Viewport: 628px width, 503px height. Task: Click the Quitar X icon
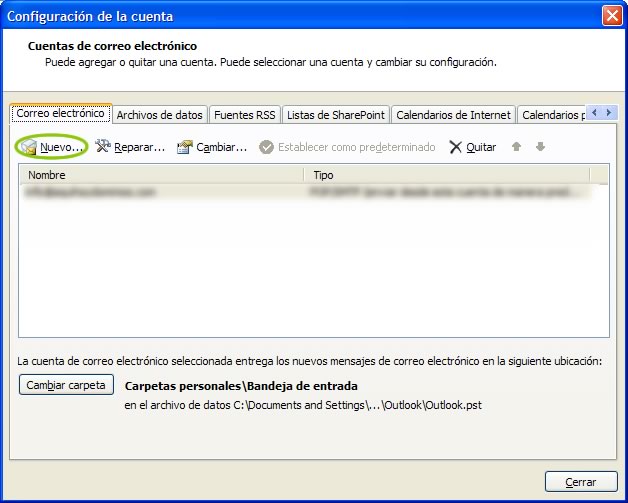coord(455,147)
